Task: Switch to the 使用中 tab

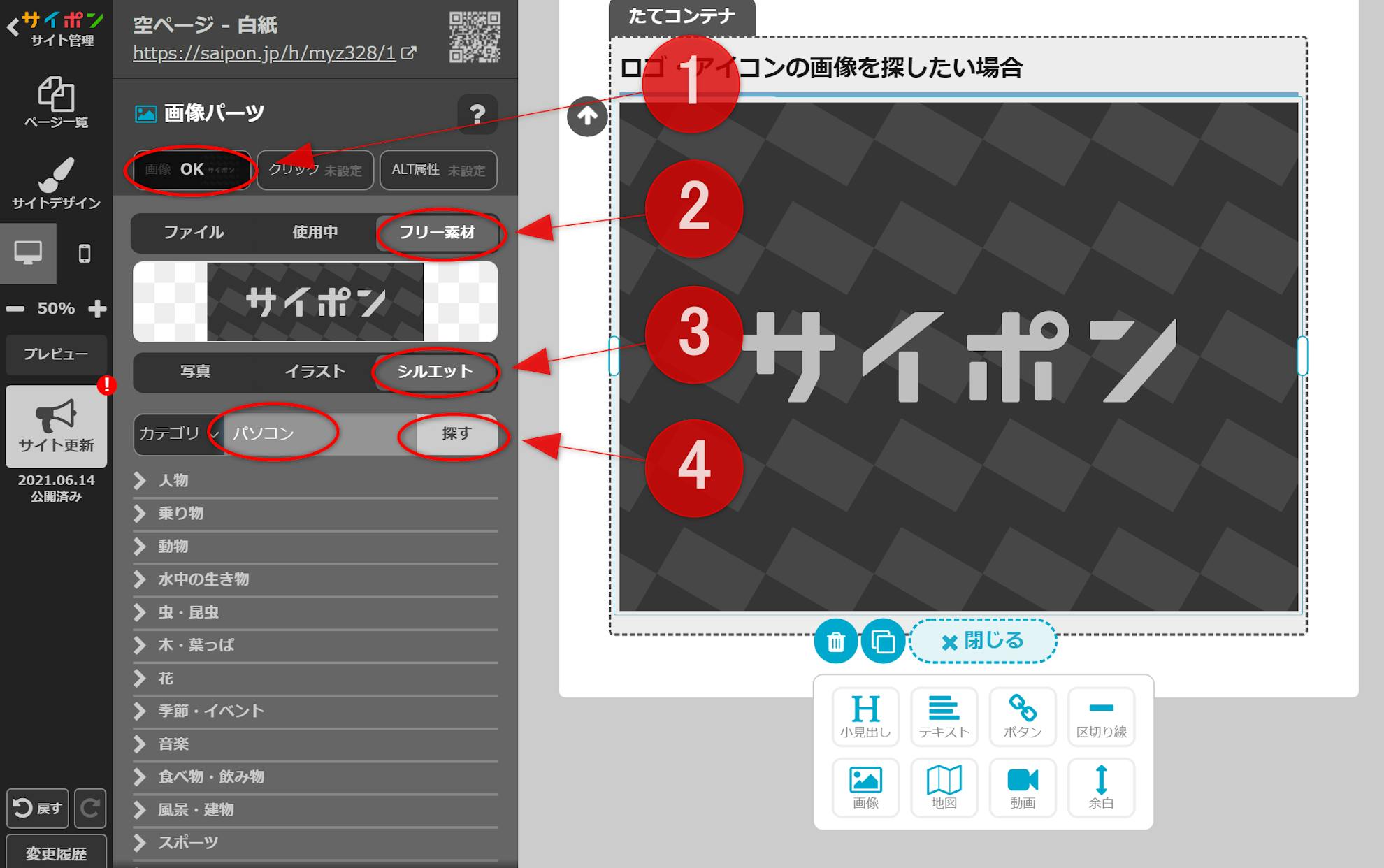Action: (315, 232)
